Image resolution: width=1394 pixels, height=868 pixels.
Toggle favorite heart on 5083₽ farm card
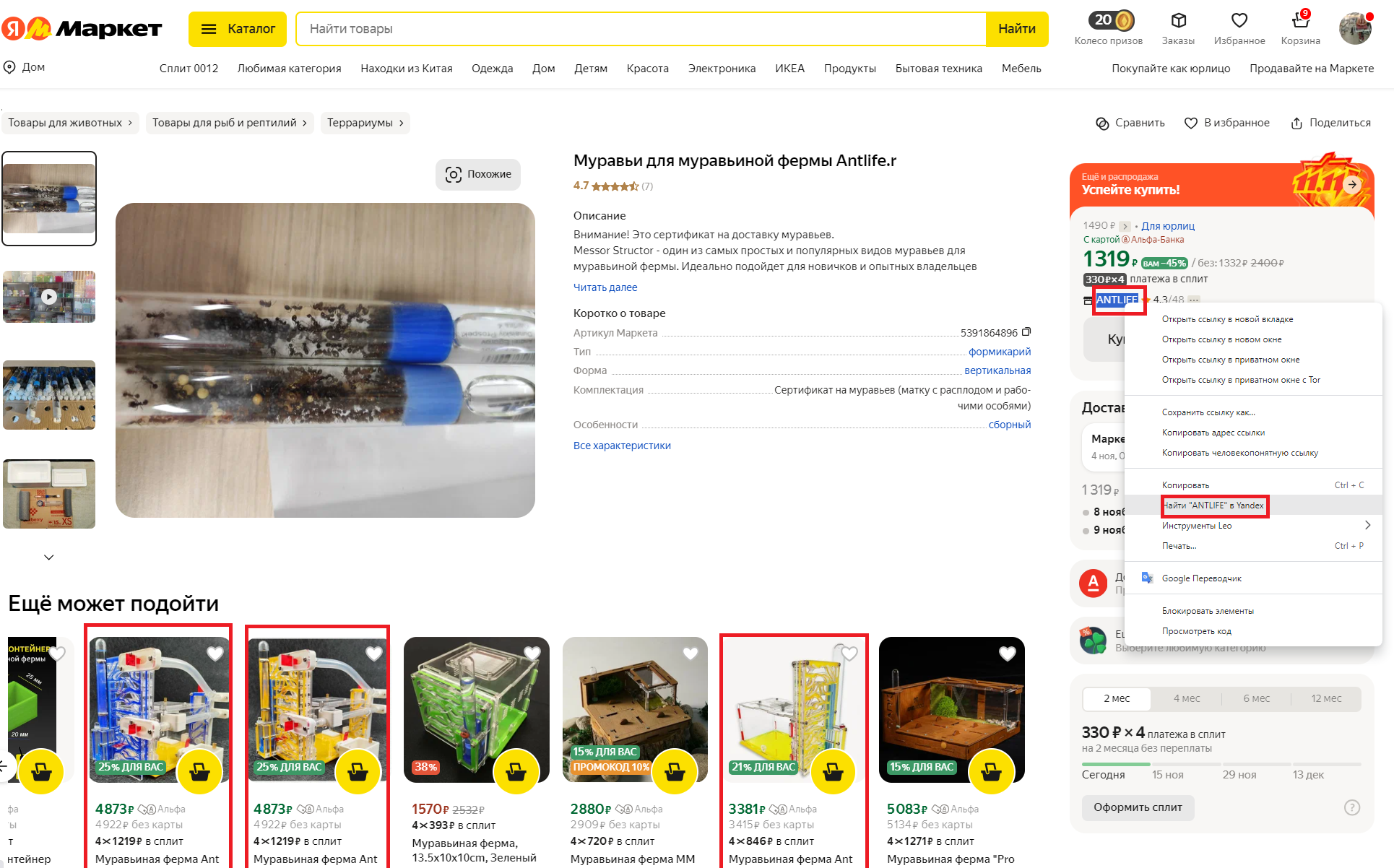pyautogui.click(x=1007, y=654)
